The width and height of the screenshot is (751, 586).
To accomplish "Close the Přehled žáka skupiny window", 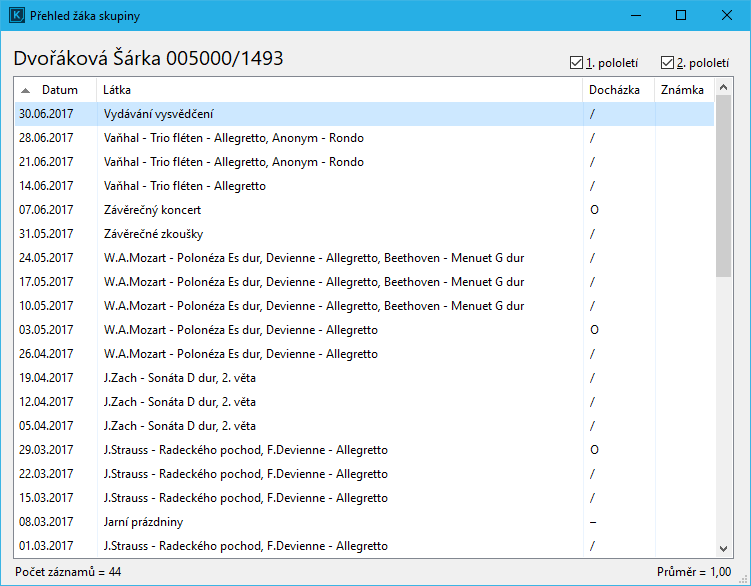I will pos(727,15).
